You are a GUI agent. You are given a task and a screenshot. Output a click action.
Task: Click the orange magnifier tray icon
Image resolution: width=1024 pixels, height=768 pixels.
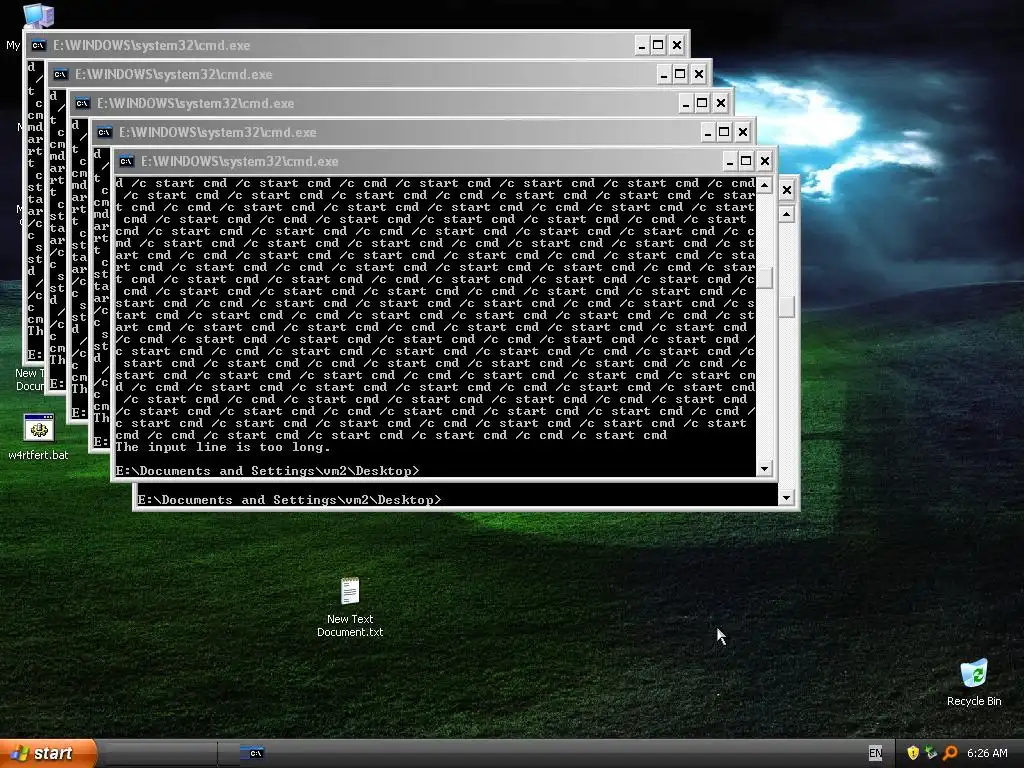coord(950,753)
